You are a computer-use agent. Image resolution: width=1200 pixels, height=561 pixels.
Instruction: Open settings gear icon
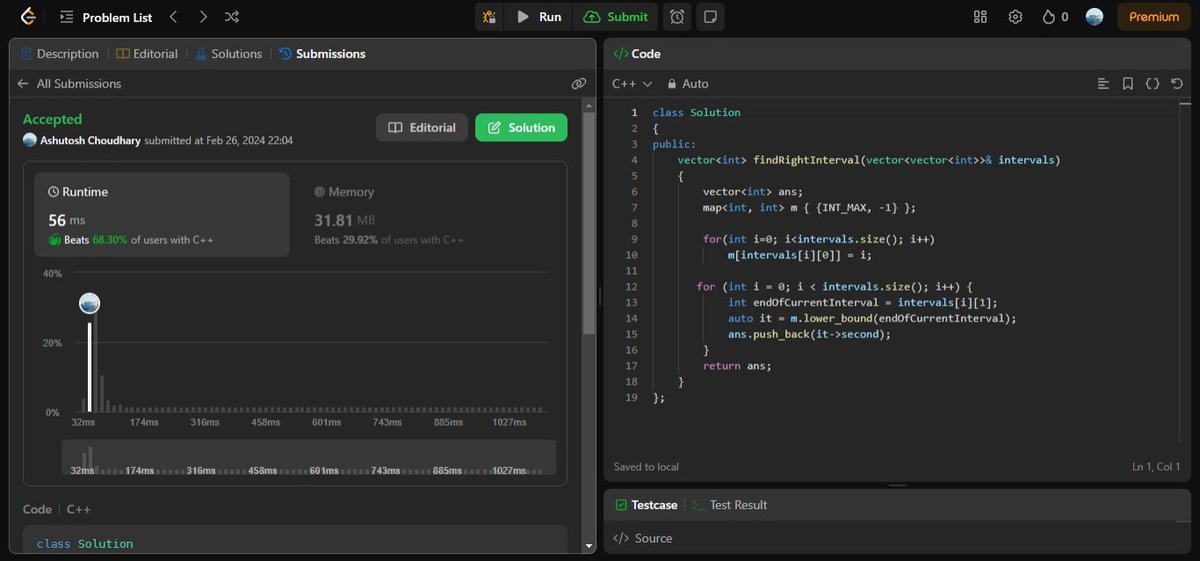coord(1015,17)
